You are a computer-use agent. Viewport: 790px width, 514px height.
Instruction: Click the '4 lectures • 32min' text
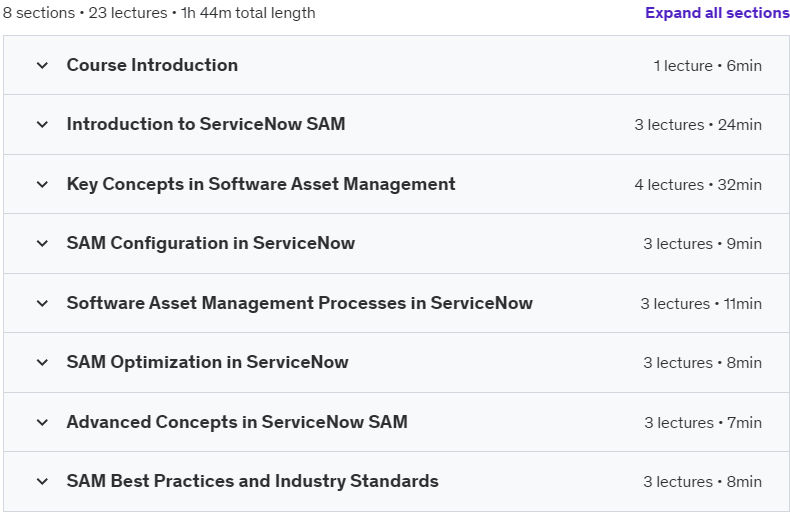pos(698,185)
